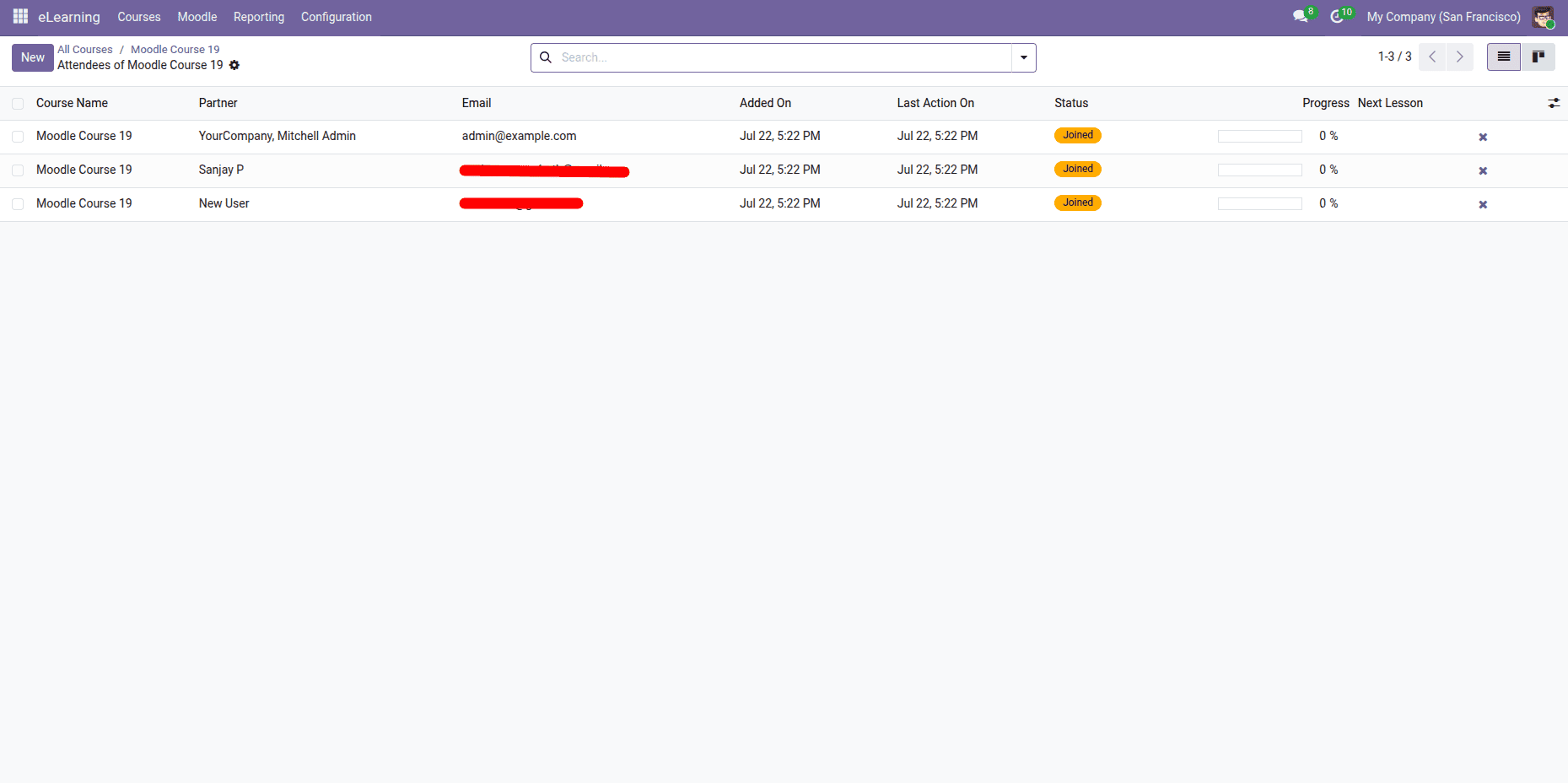Remove the Mitchell Admin attendee row
1568x783 pixels.
[1483, 137]
